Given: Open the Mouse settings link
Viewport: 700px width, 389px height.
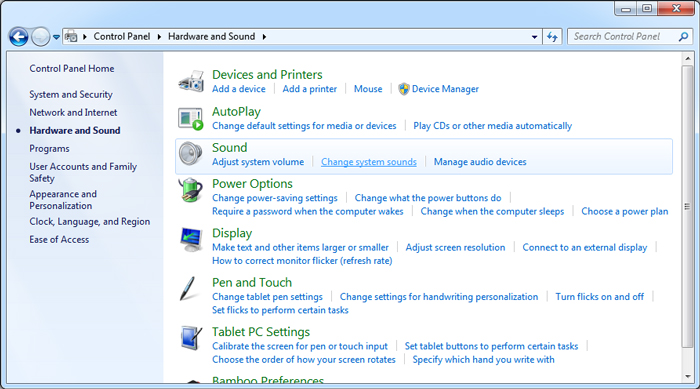Looking at the screenshot, I should [x=368, y=89].
